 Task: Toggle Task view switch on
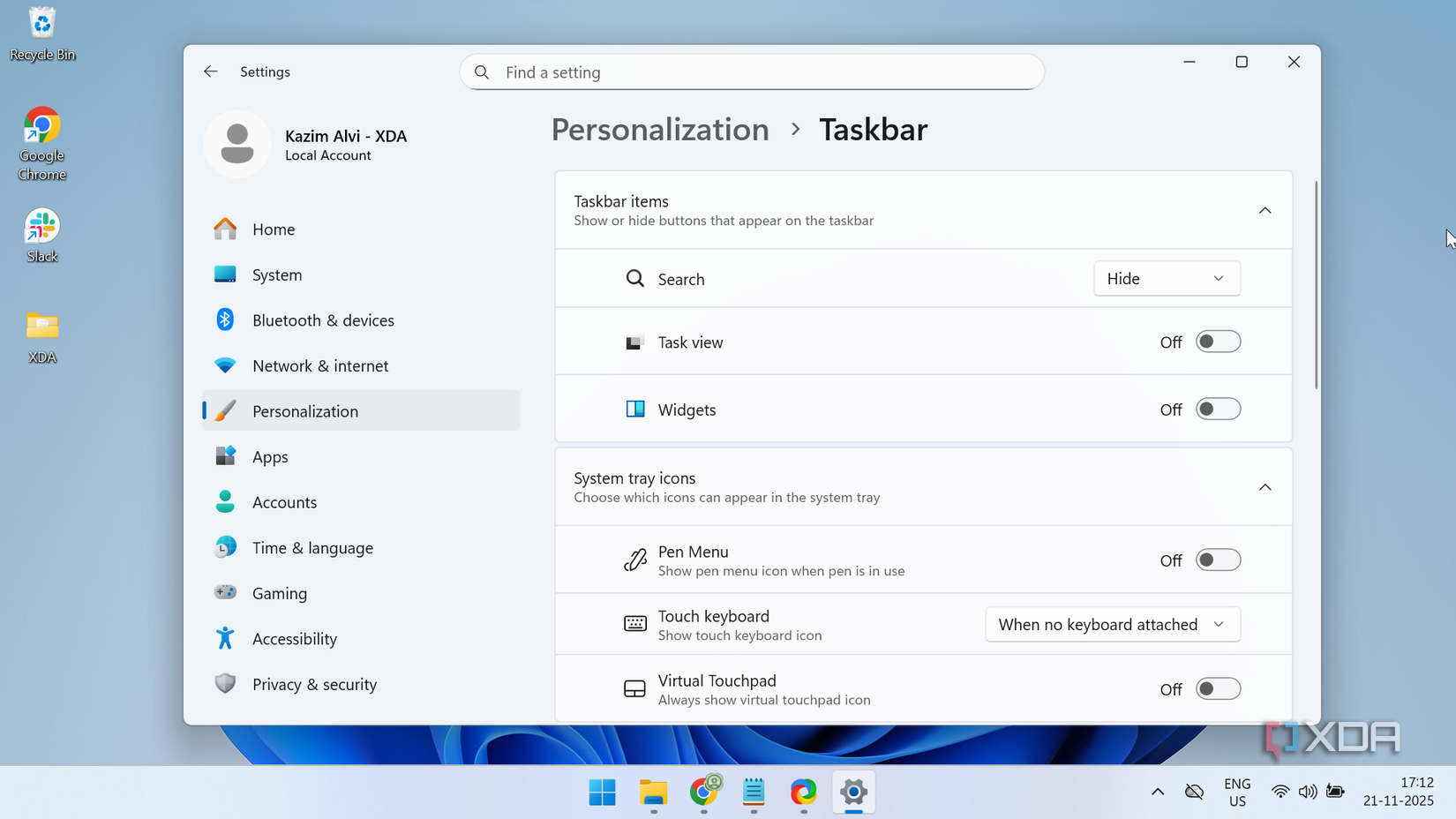click(x=1218, y=342)
